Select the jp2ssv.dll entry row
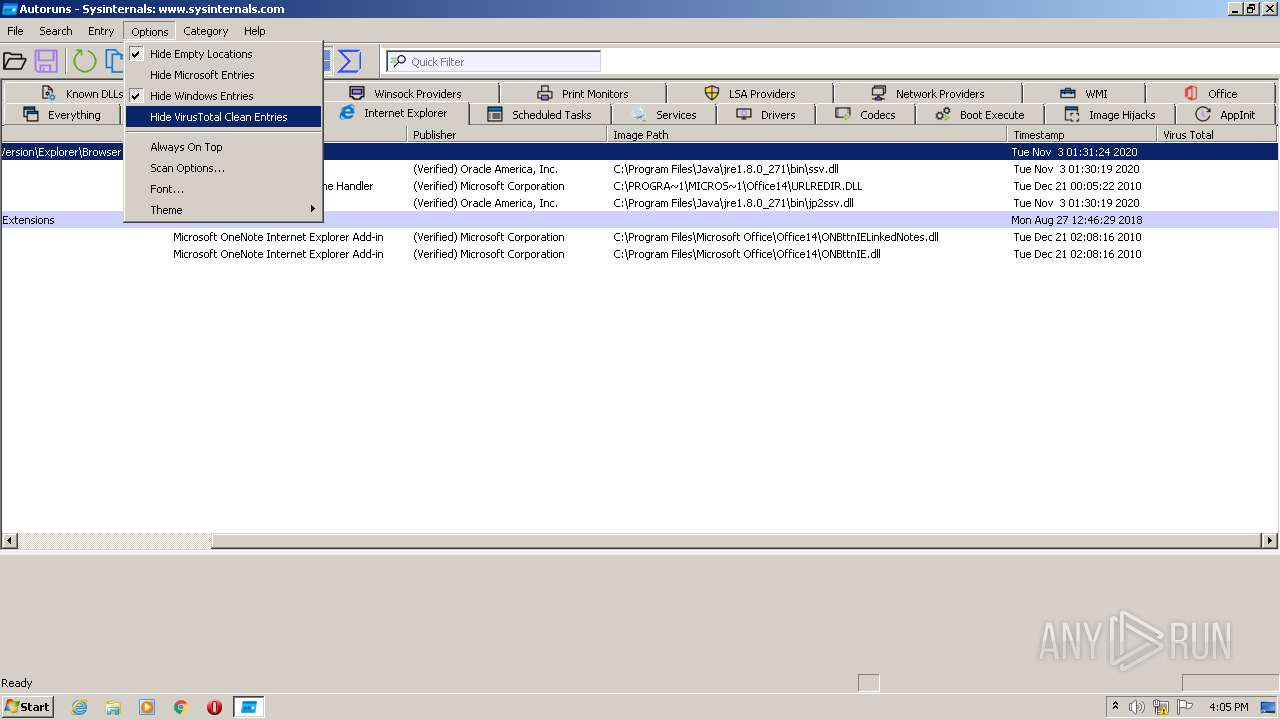Screen dimensions: 1280x720 click(639, 203)
